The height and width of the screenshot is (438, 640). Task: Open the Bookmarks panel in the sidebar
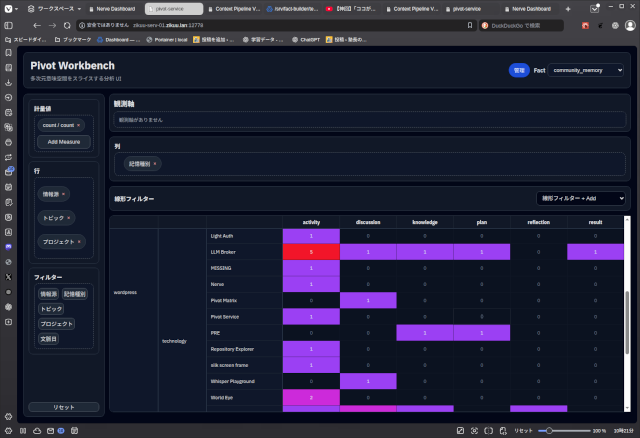pos(8,53)
